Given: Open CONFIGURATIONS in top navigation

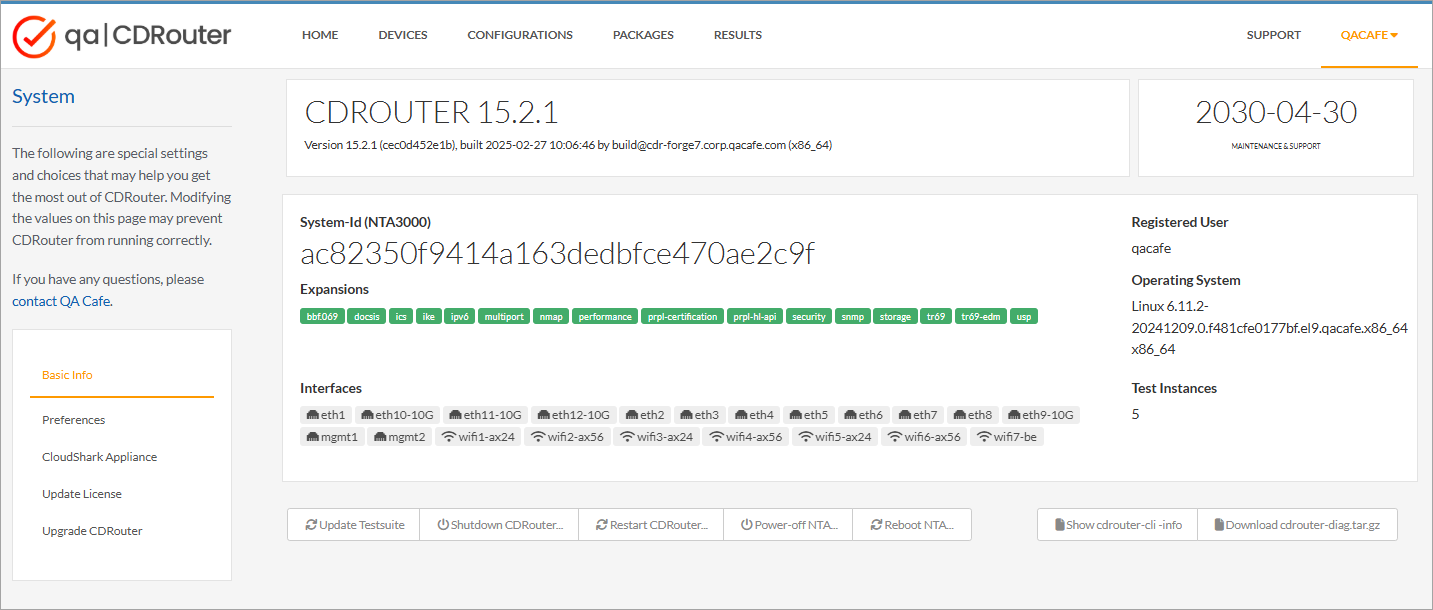Looking at the screenshot, I should (520, 35).
